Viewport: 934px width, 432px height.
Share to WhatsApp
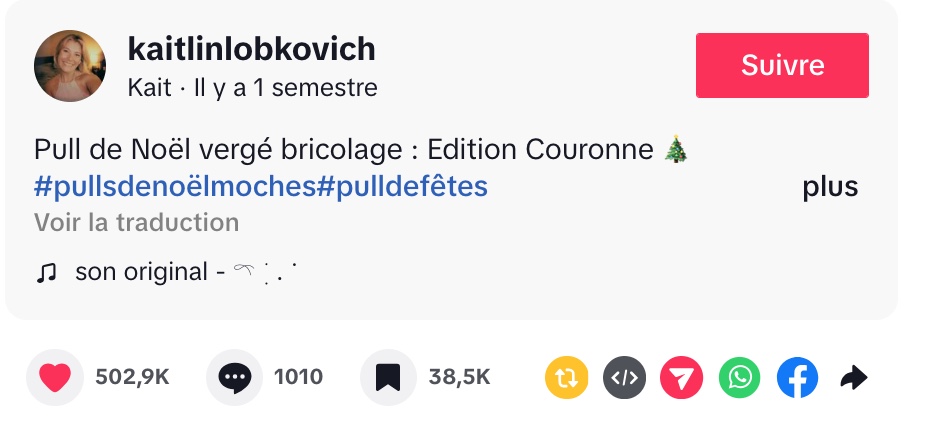click(x=740, y=377)
